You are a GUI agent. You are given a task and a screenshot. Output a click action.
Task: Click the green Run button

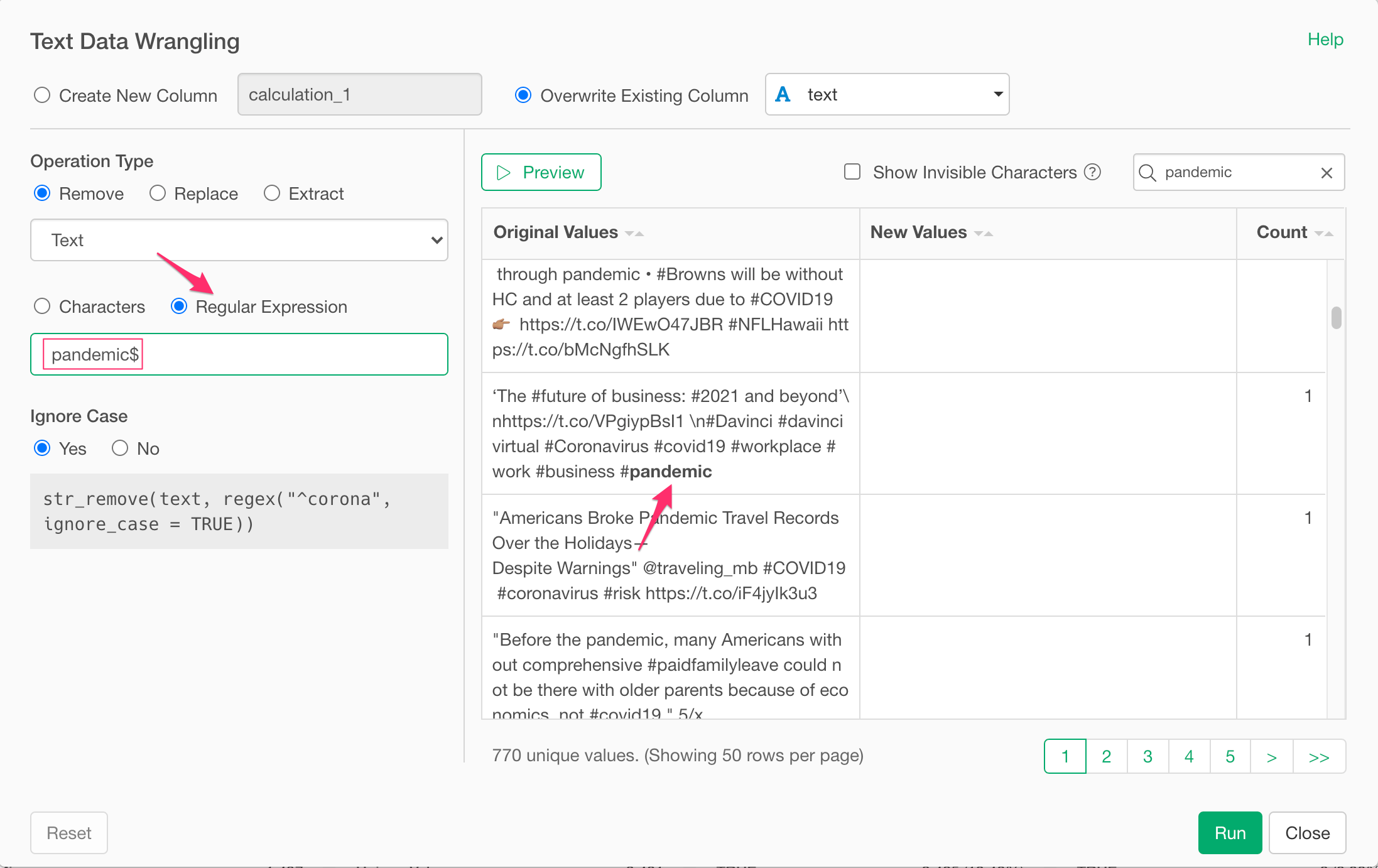1230,833
